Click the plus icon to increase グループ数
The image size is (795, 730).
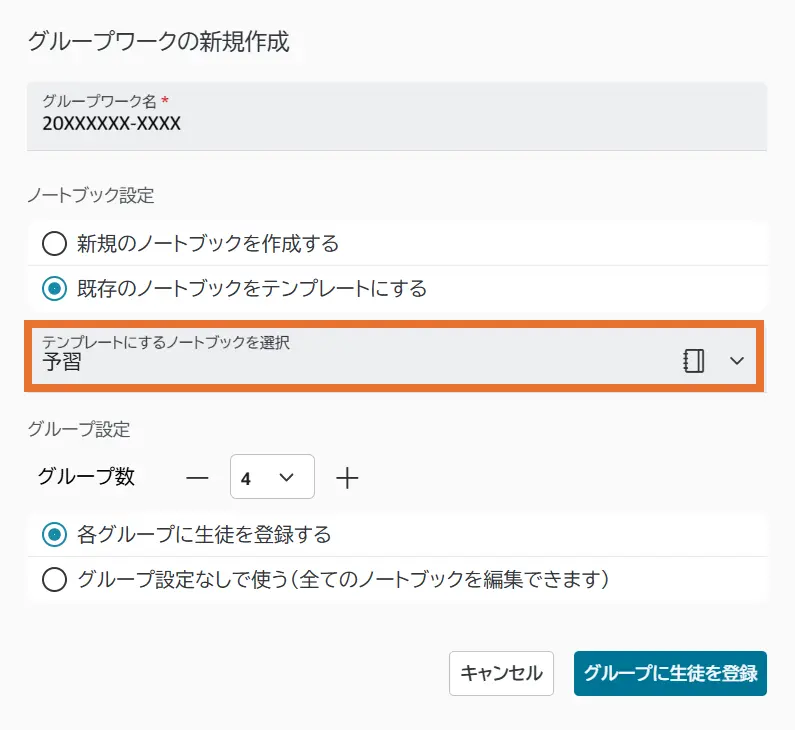(x=347, y=478)
